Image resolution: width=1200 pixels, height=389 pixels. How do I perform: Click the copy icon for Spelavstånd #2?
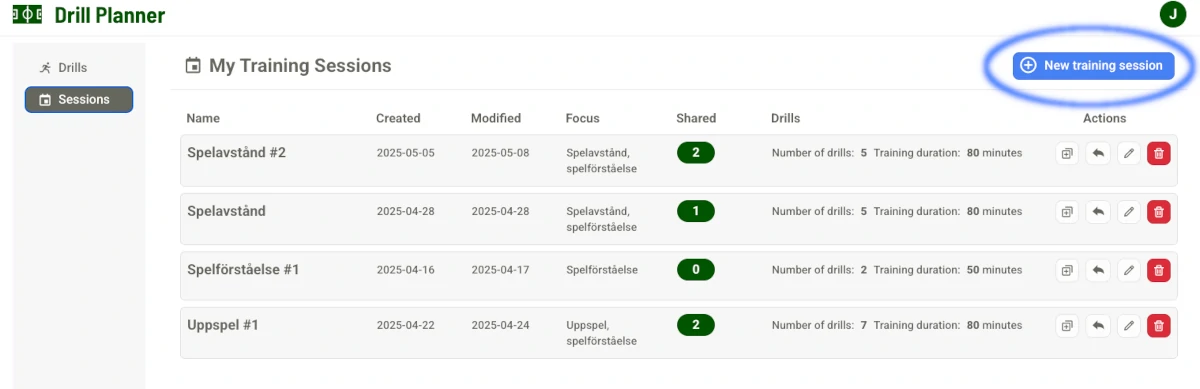coord(1067,154)
